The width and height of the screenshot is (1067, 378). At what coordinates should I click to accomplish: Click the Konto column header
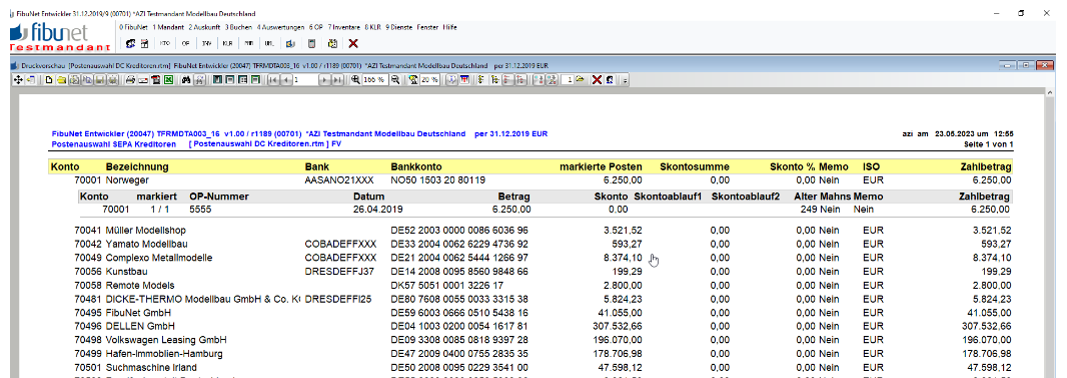click(65, 167)
